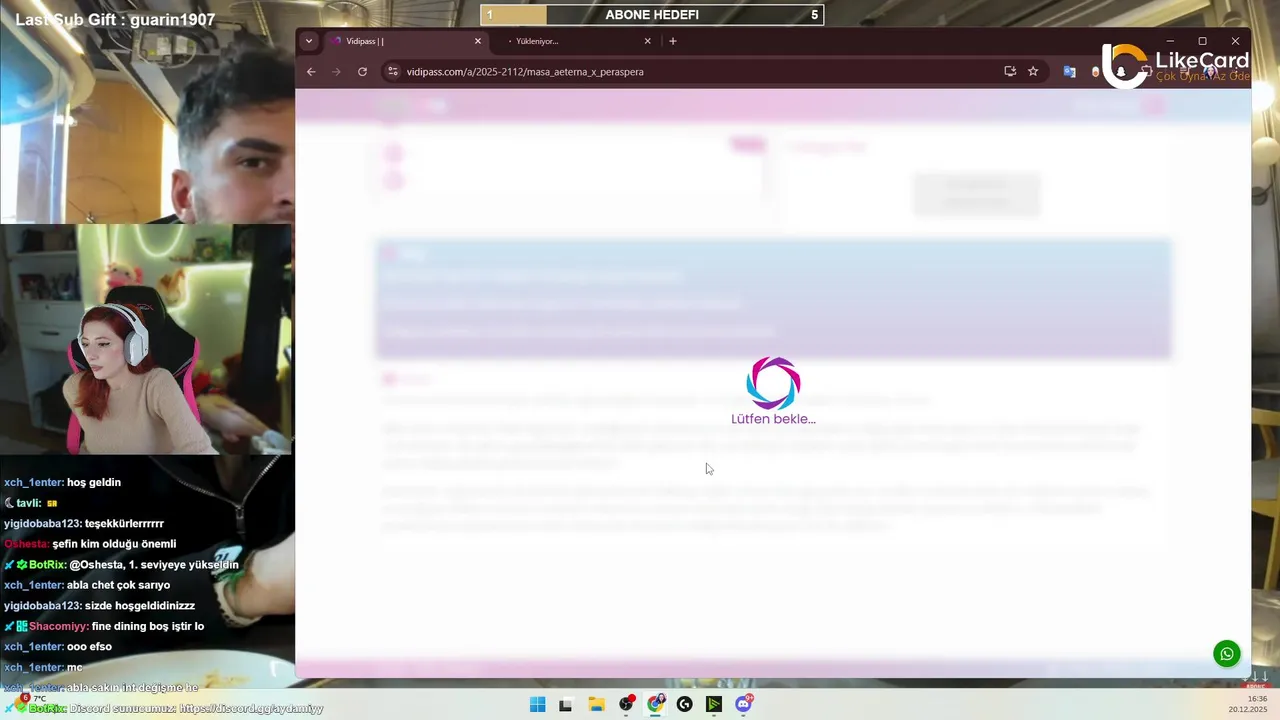
Task: Switch to the Vidipass tab
Action: [x=408, y=41]
